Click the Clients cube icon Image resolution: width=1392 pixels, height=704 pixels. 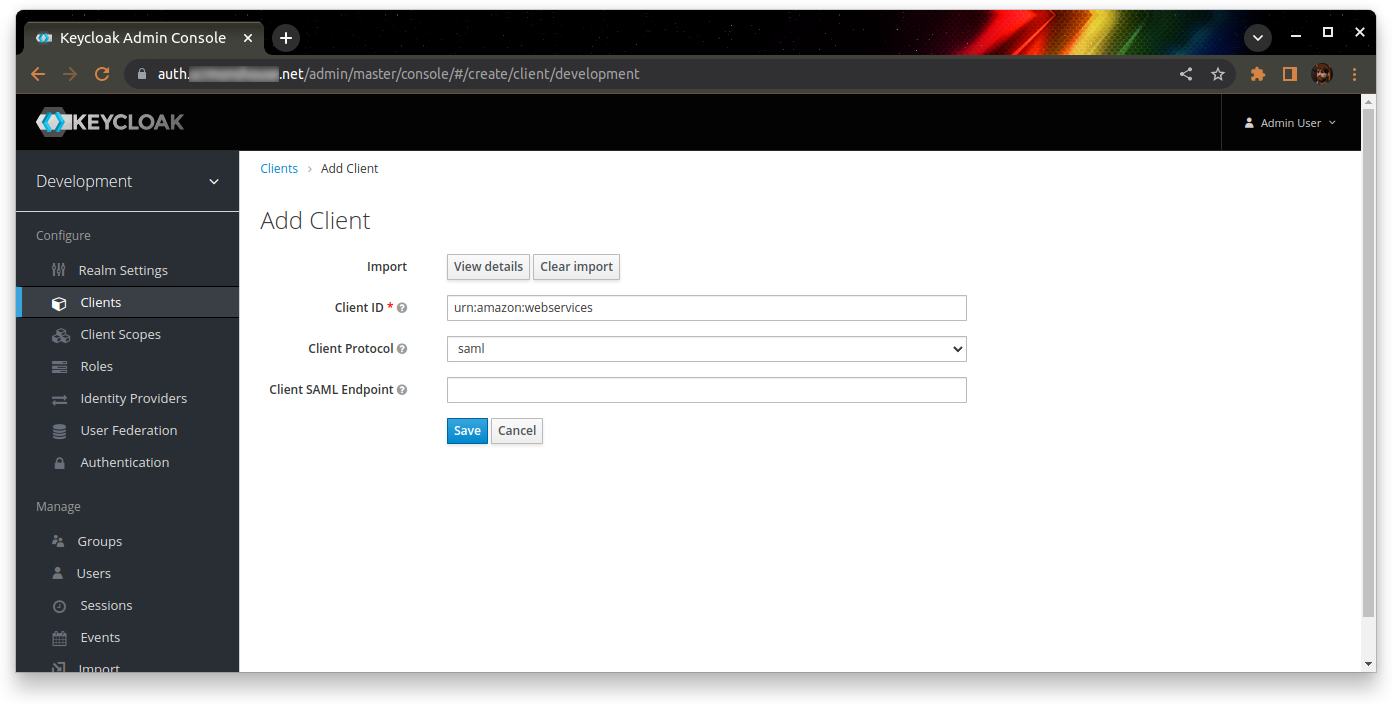coord(59,302)
